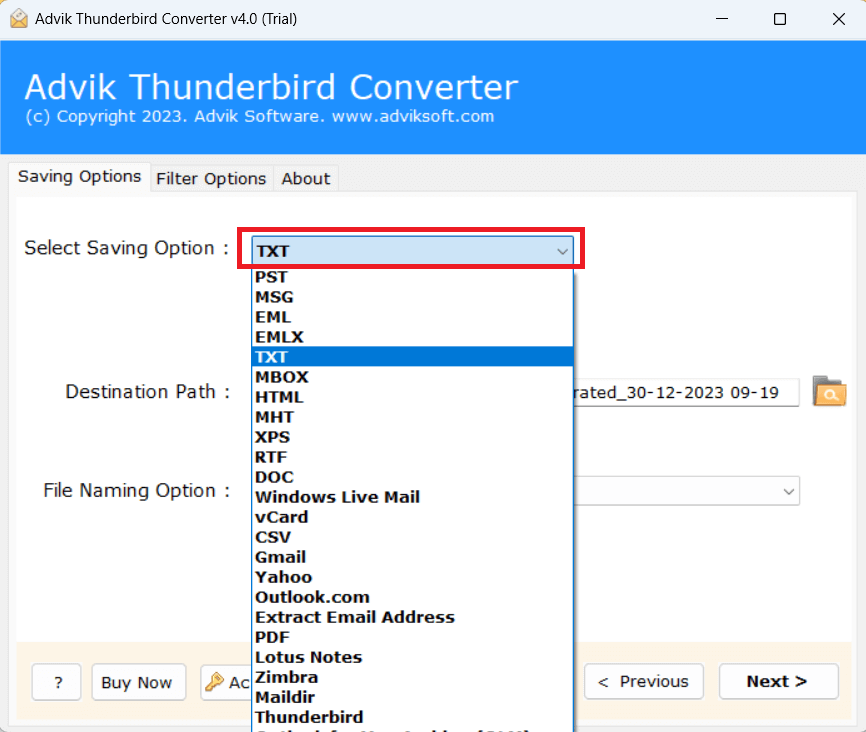Pick RTF from the list
The width and height of the screenshot is (866, 732).
(x=413, y=457)
